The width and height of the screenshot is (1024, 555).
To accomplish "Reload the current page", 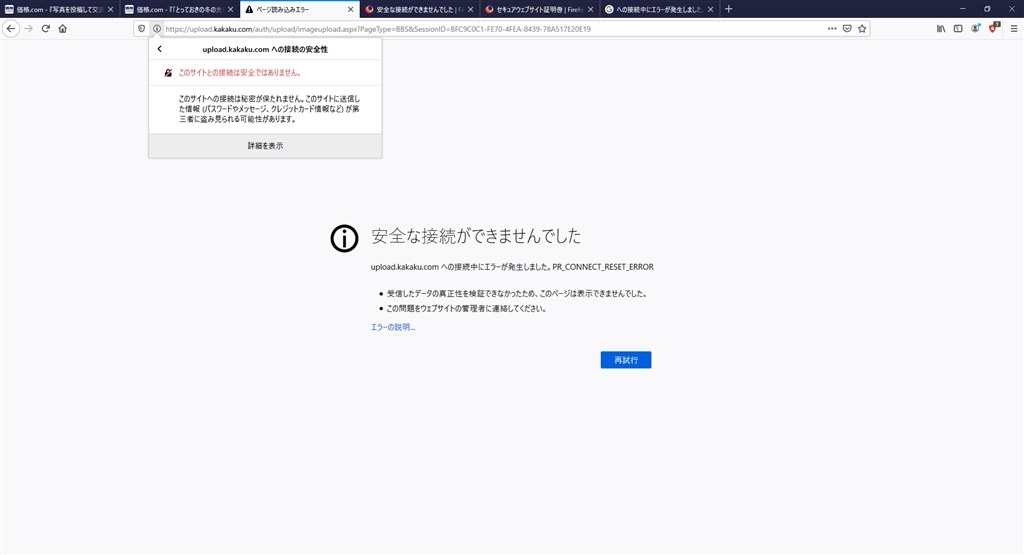I will [x=46, y=29].
